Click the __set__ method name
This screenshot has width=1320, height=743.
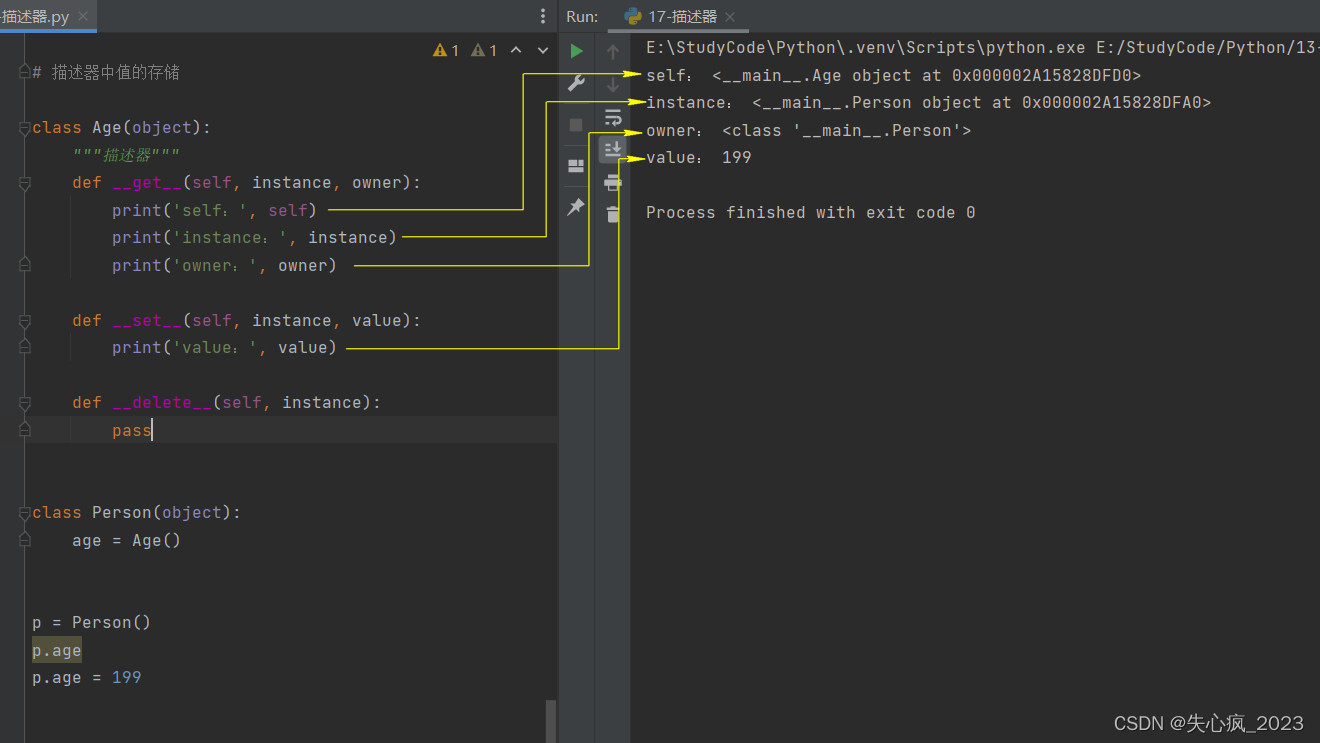[146, 320]
